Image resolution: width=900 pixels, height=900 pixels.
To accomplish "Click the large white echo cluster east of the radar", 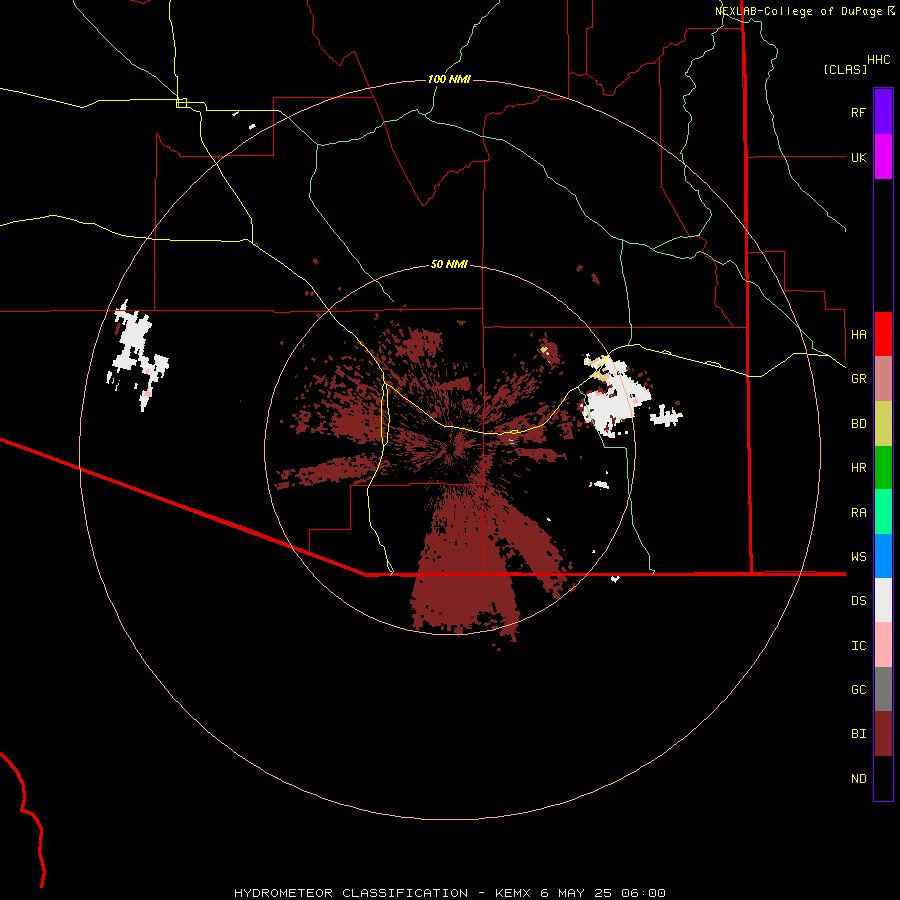I will (617, 394).
